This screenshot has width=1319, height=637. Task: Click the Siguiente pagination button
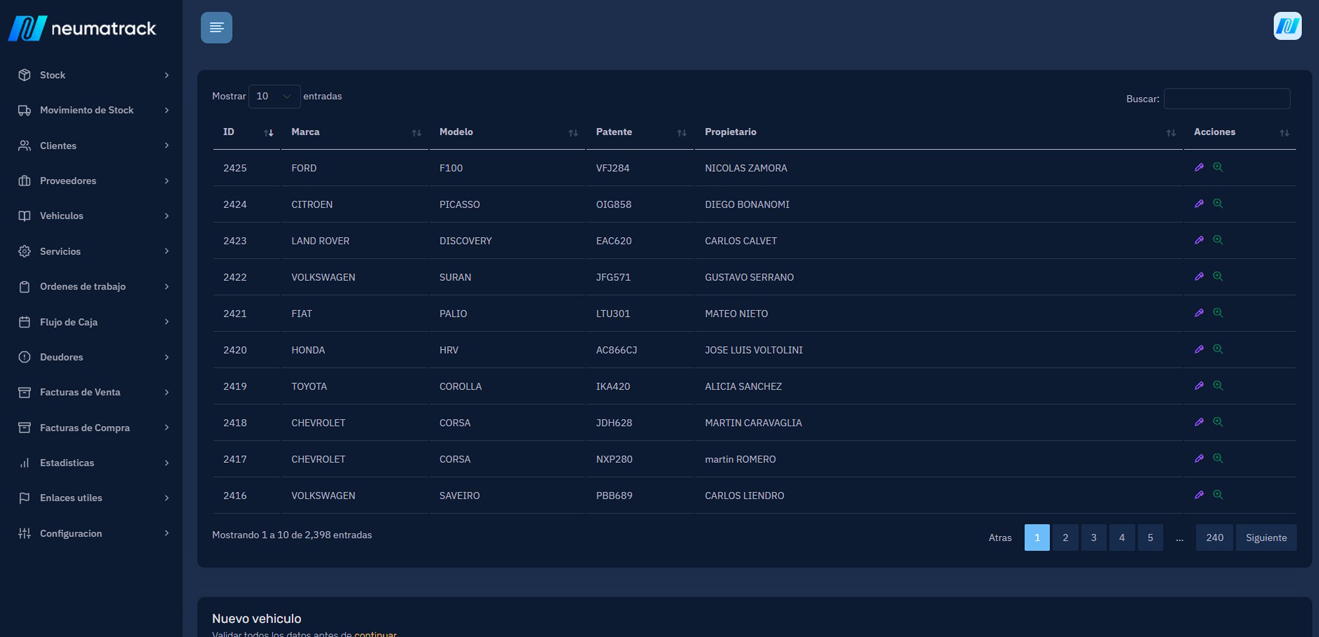coord(1266,538)
